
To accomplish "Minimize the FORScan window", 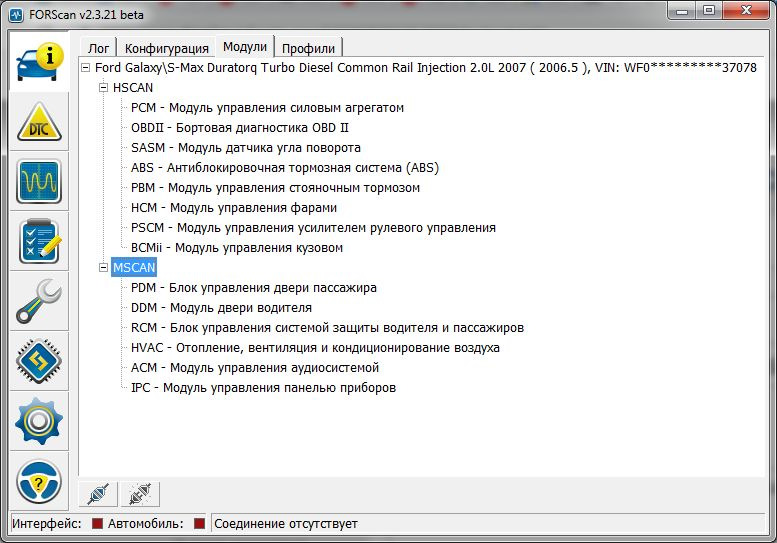I will [x=682, y=10].
